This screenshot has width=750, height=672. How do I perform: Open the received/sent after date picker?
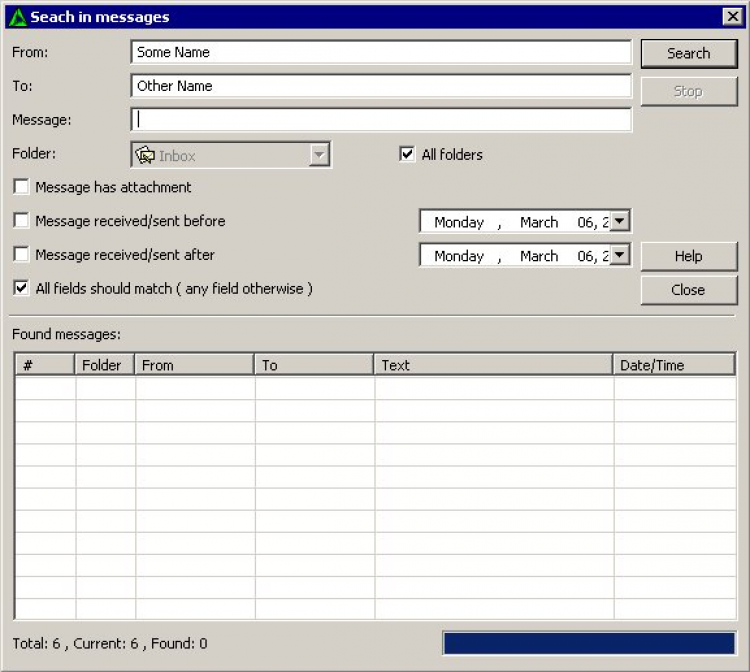(620, 256)
